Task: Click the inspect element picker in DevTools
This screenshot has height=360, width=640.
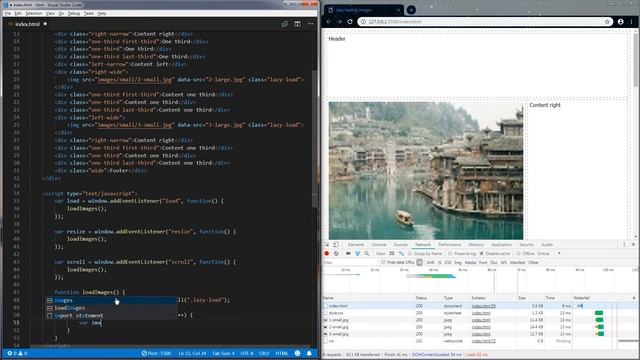Action: click(327, 244)
